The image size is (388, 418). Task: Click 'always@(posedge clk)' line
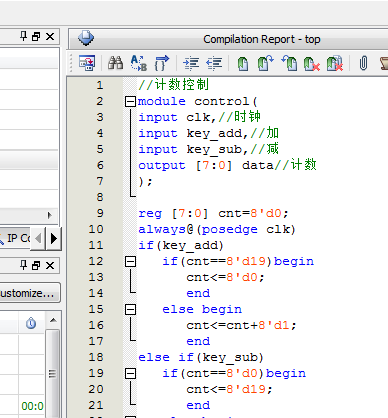(x=217, y=229)
